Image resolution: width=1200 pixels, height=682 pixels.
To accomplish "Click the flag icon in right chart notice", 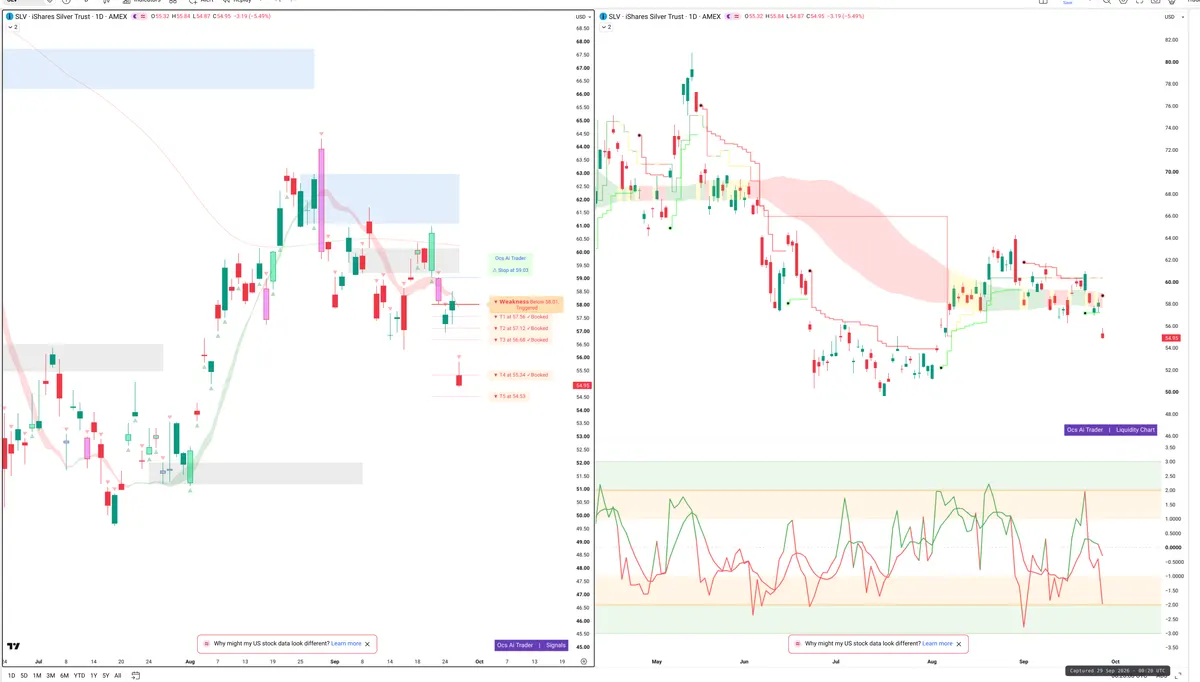I will click(797, 644).
